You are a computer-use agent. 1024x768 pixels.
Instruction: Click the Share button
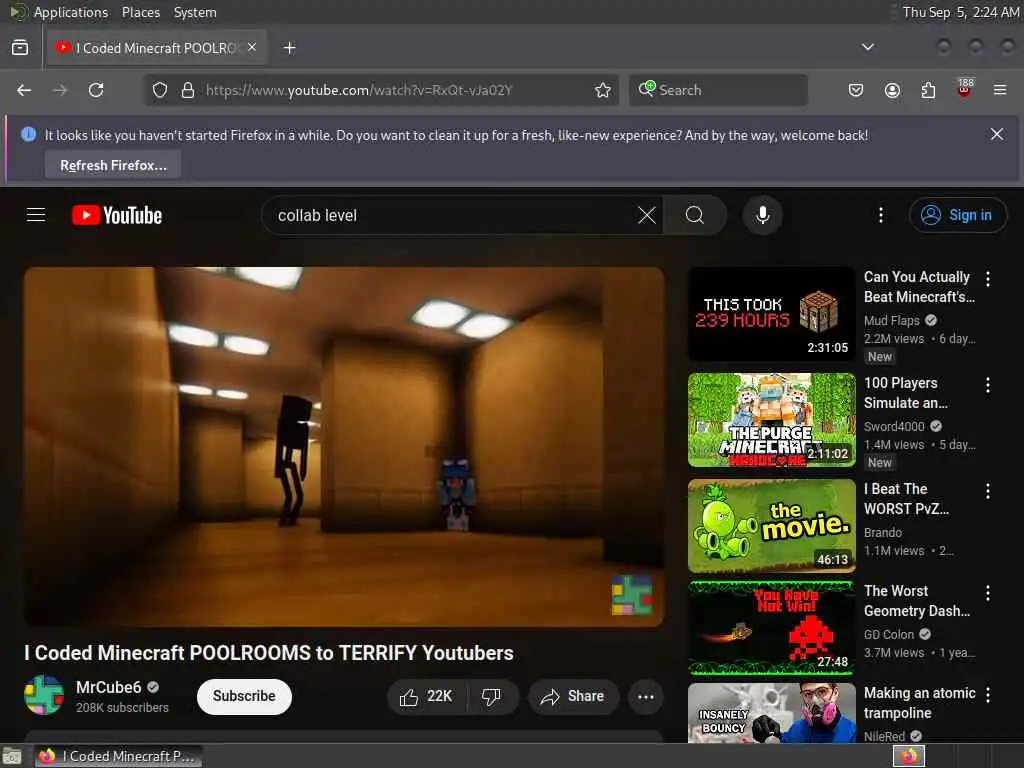pyautogui.click(x=573, y=697)
